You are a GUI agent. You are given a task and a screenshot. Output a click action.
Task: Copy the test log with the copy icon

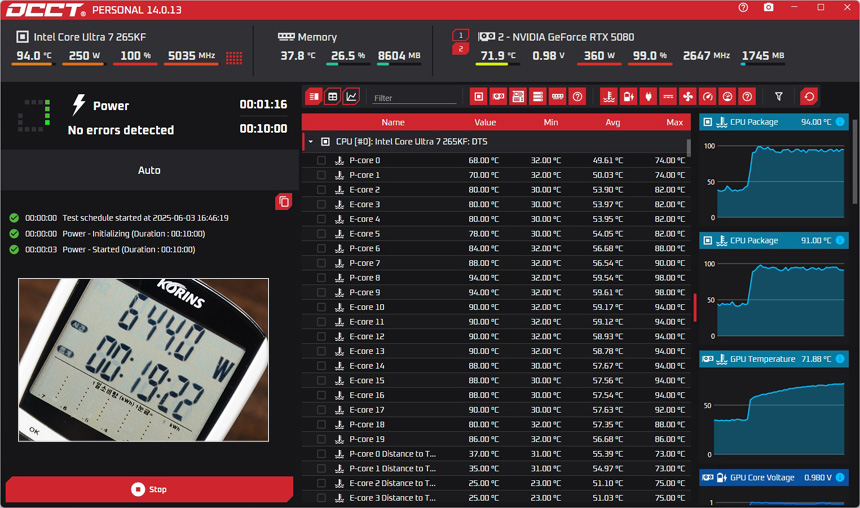pos(283,202)
